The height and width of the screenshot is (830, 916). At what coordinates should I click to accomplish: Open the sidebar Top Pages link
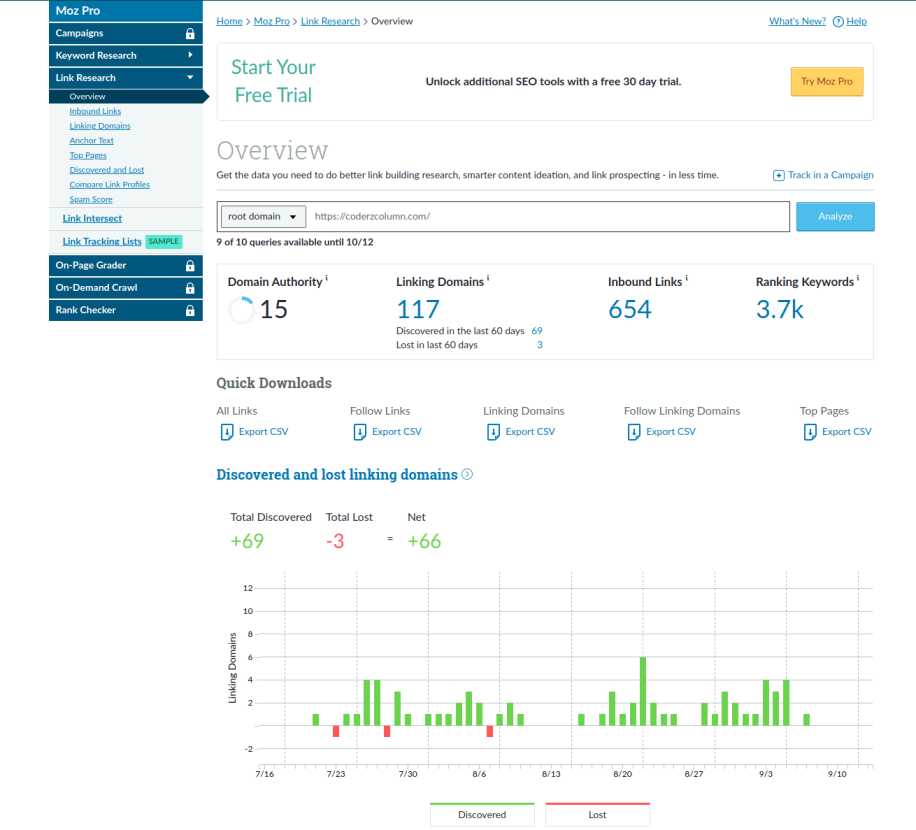pos(88,155)
